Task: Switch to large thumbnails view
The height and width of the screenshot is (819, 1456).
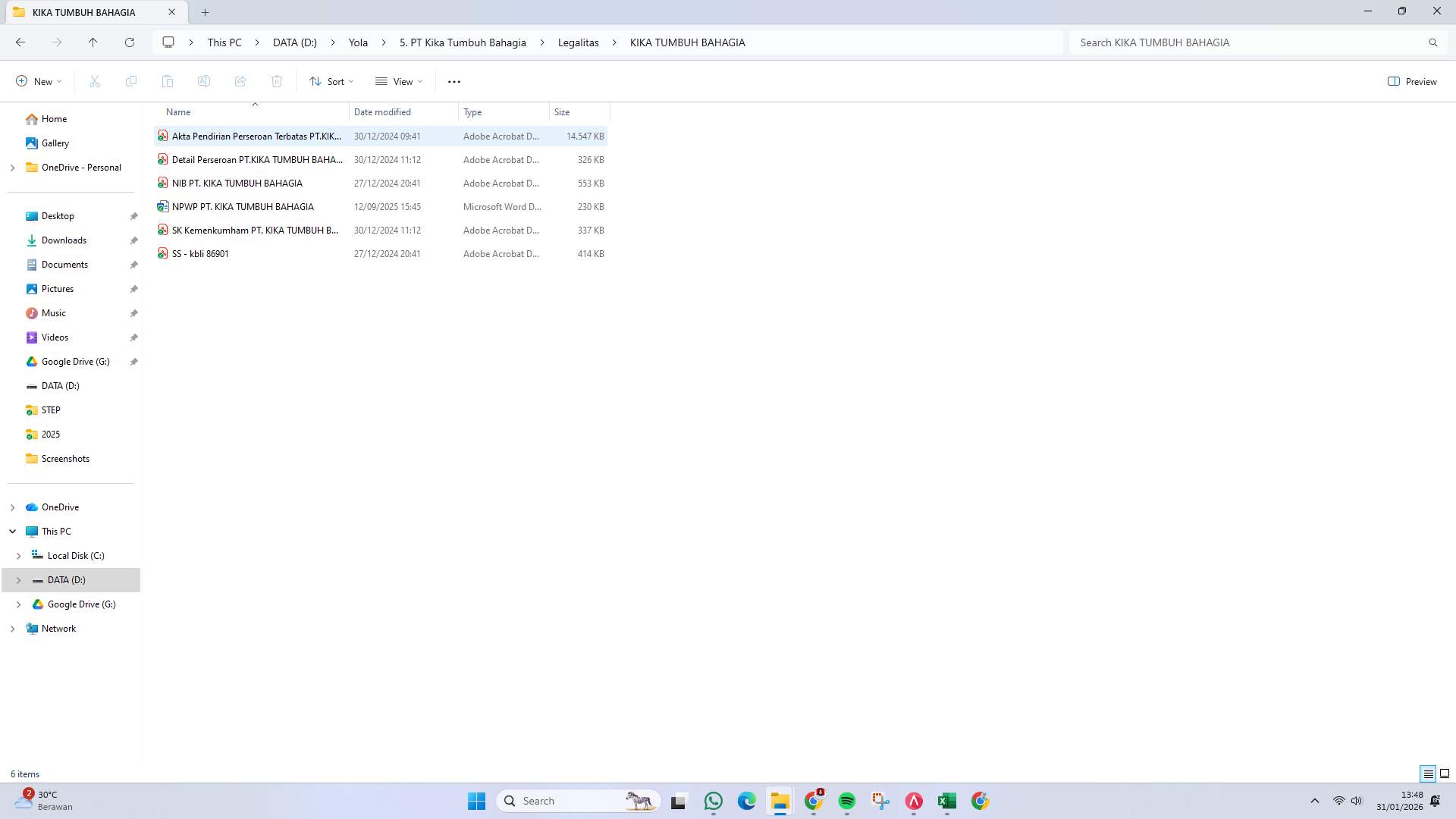Action: pyautogui.click(x=1445, y=773)
